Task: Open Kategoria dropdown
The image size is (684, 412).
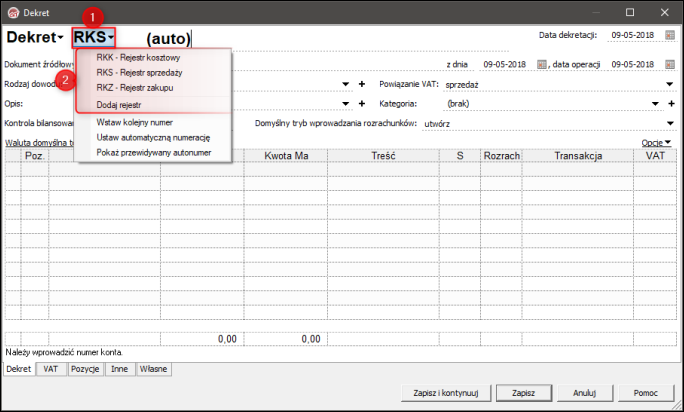Action: click(655, 104)
